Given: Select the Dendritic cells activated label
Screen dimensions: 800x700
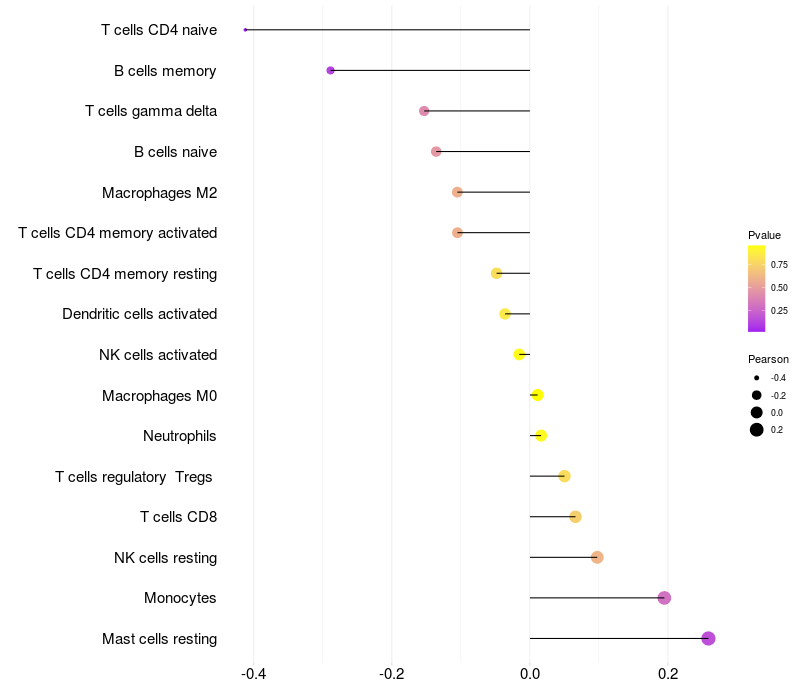Looking at the screenshot, I should click(140, 314).
